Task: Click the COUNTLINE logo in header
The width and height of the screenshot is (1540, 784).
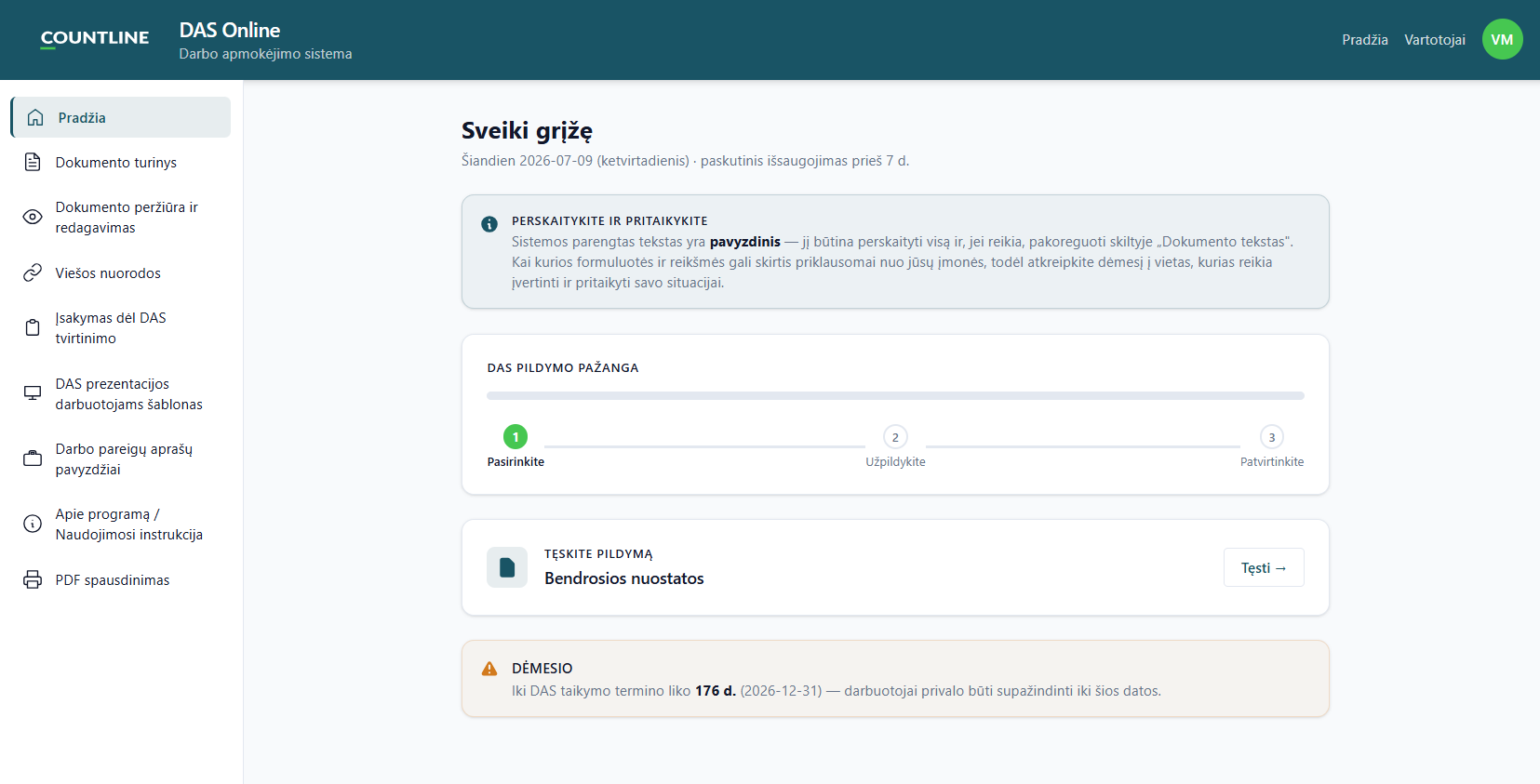Action: 95,38
